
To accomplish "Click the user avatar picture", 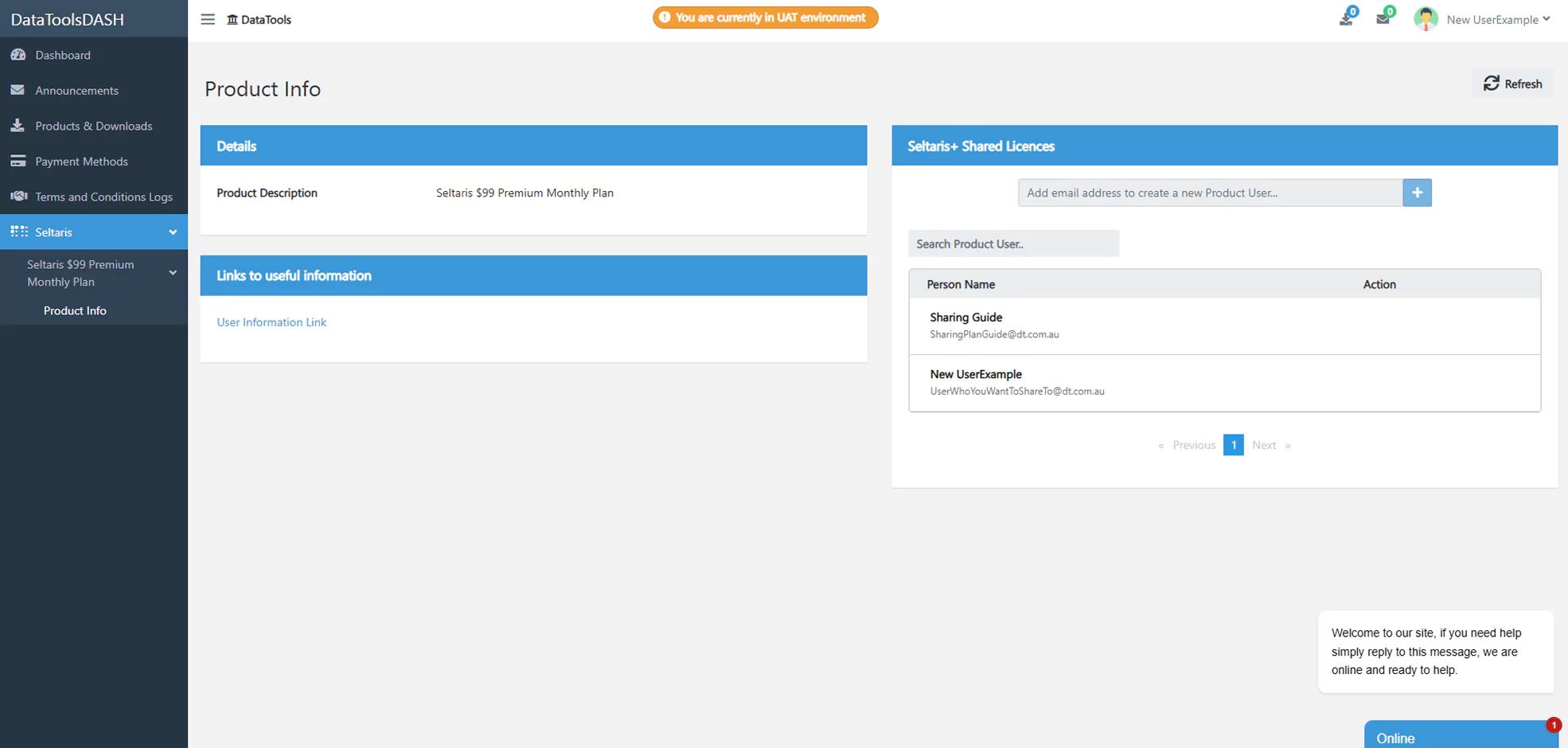I will pyautogui.click(x=1425, y=19).
